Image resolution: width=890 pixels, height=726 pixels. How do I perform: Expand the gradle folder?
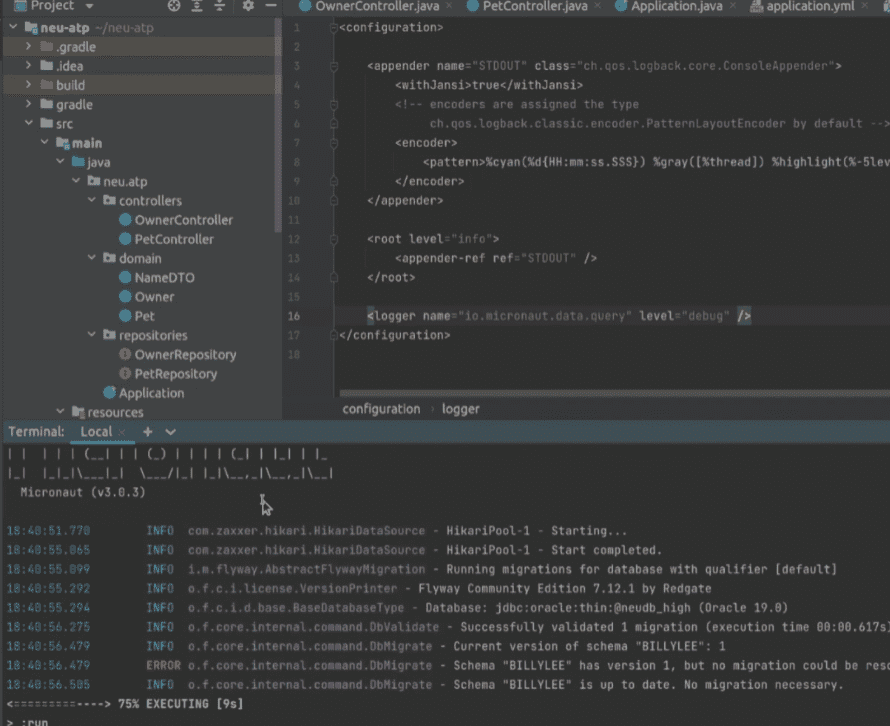(x=28, y=104)
